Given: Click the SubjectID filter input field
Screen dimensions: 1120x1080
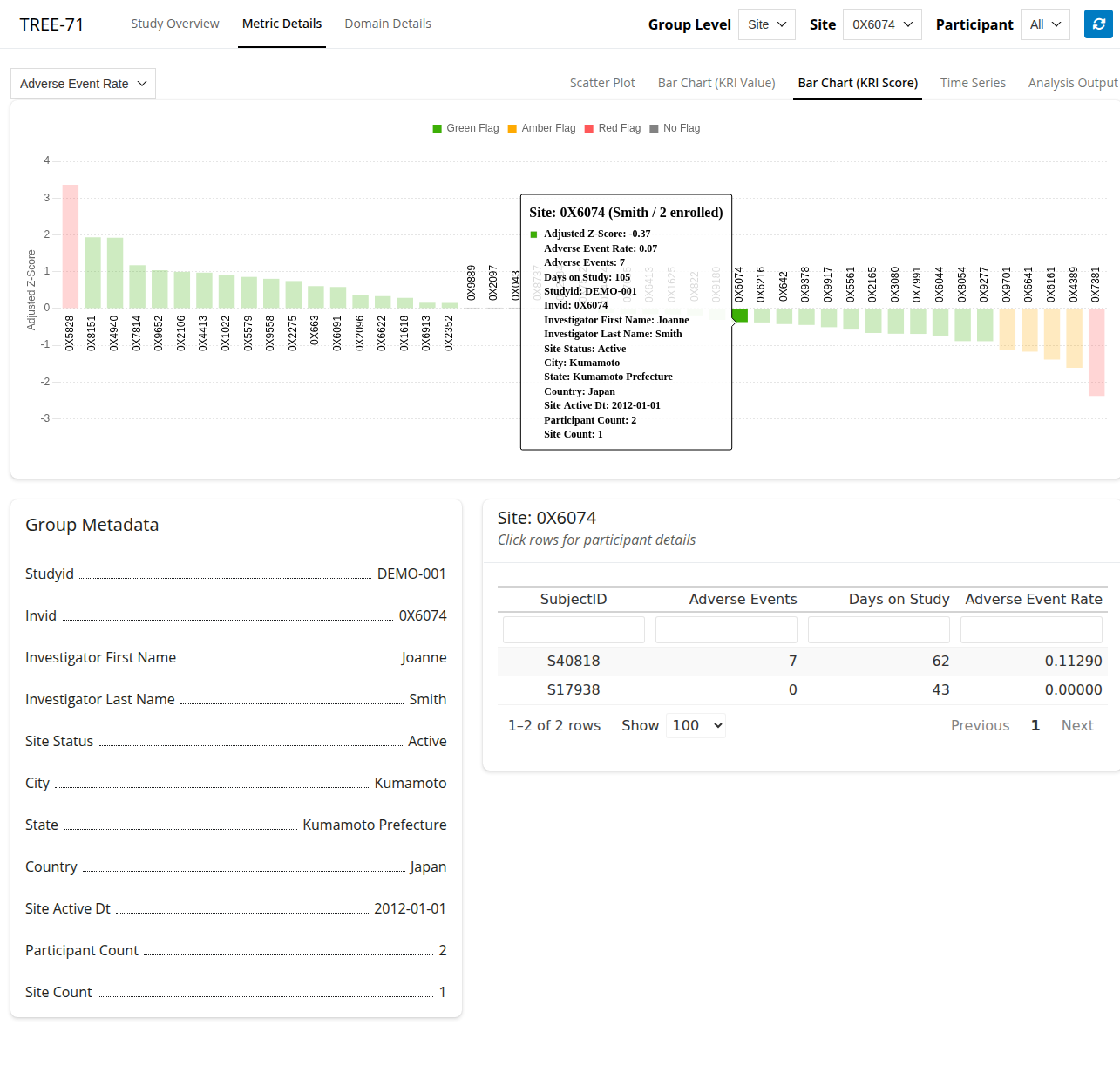Looking at the screenshot, I should [574, 629].
